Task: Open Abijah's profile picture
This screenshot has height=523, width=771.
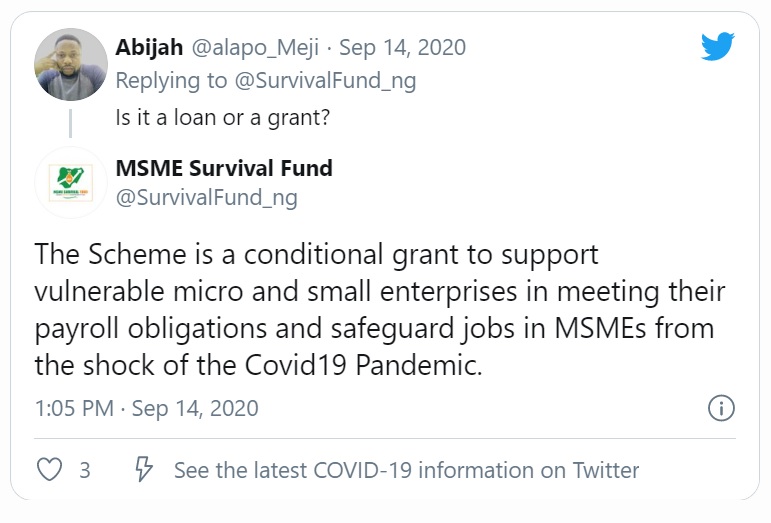Action: 70,64
